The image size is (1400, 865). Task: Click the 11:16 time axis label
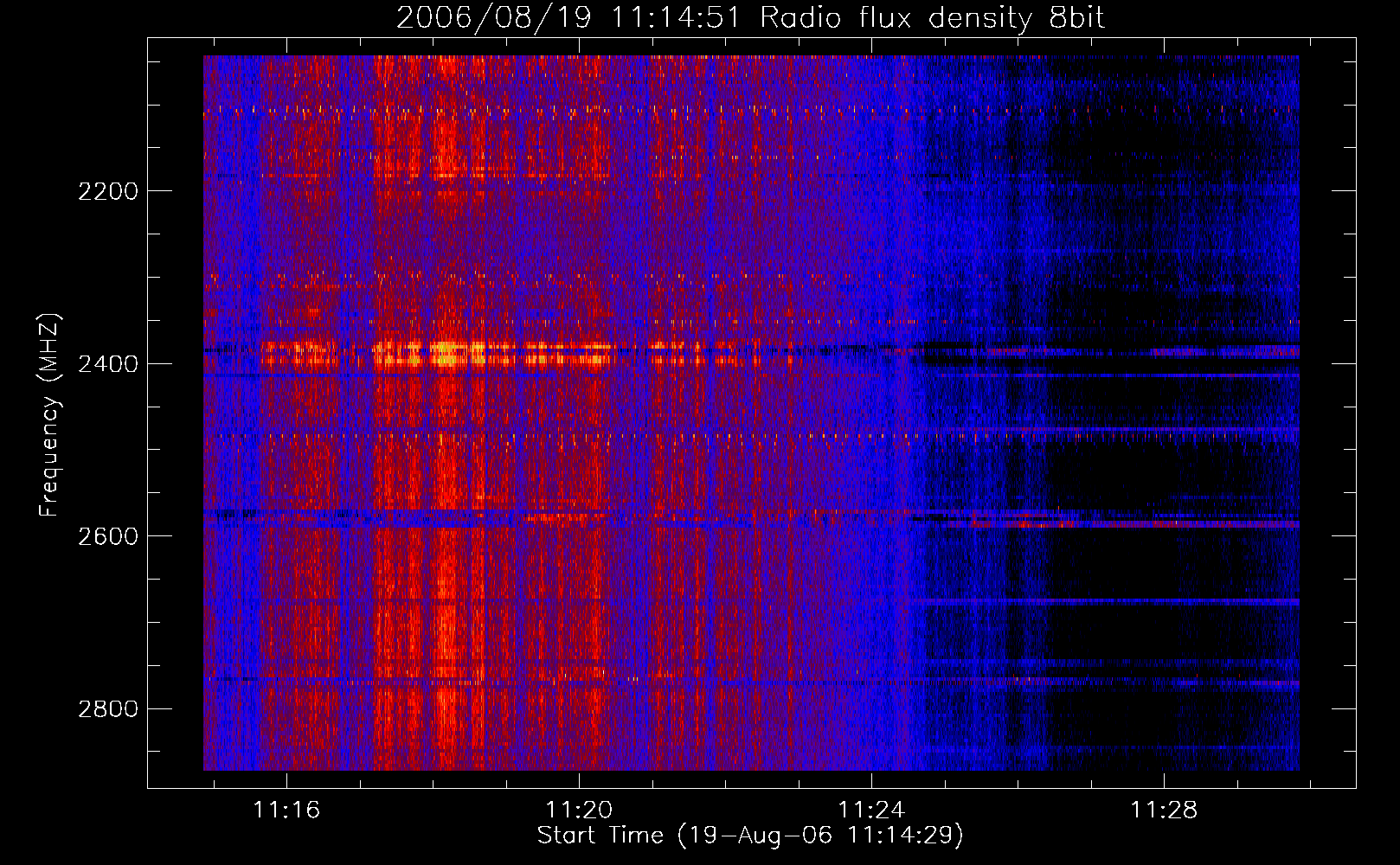click(286, 810)
